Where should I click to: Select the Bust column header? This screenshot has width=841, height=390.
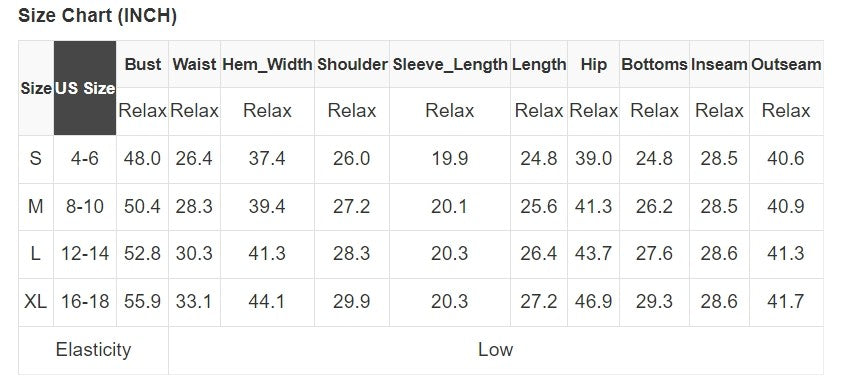pos(143,64)
